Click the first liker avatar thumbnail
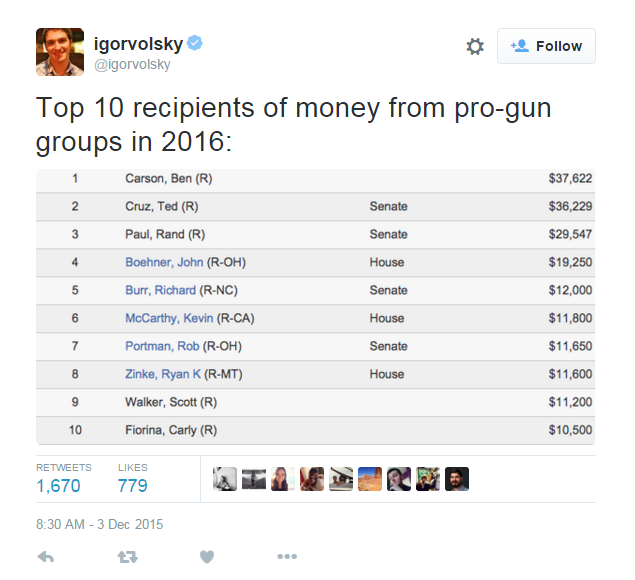Screen dimensions: 635x580 click(x=225, y=479)
